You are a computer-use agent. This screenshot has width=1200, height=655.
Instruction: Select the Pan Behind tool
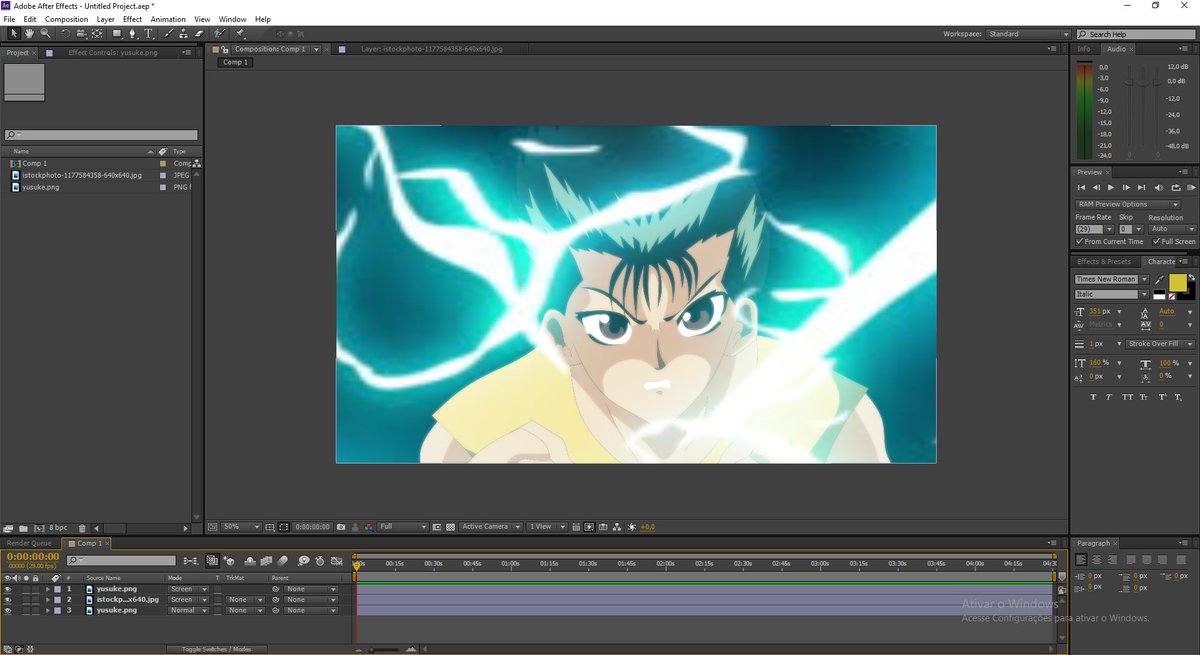(97, 33)
